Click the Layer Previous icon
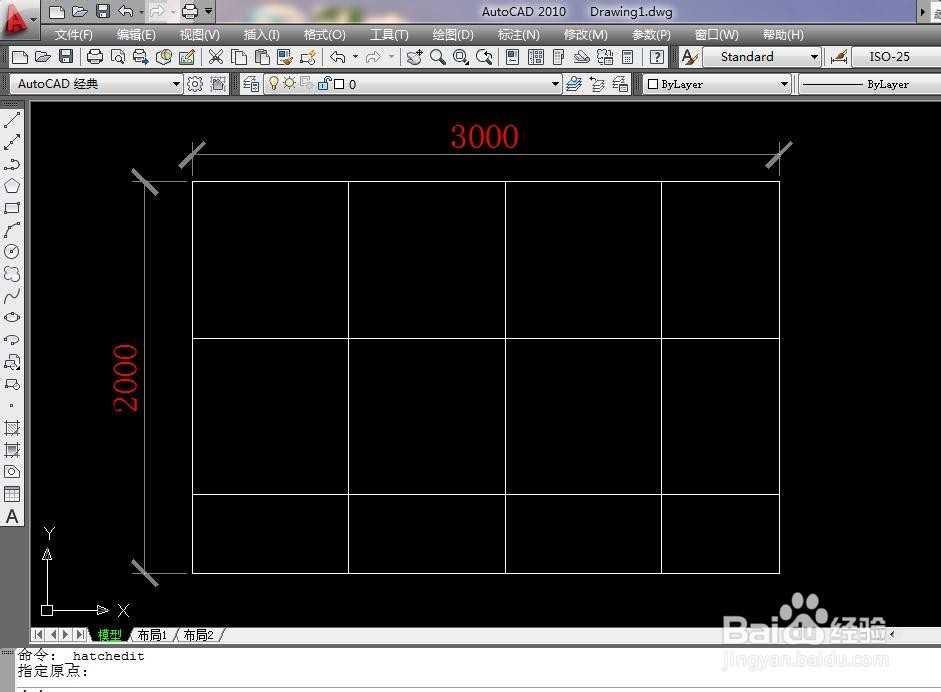 [x=597, y=84]
